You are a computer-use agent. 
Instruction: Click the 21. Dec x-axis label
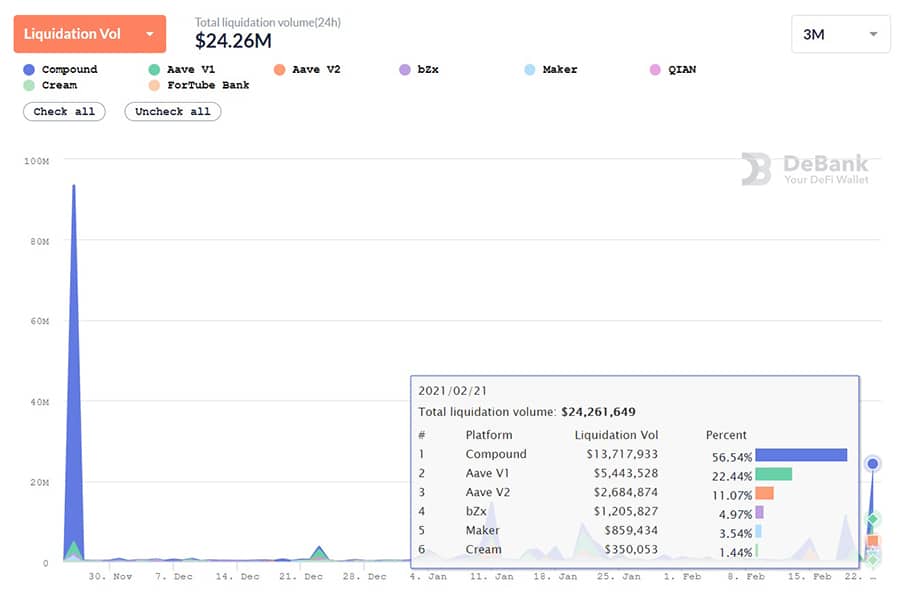(x=301, y=576)
